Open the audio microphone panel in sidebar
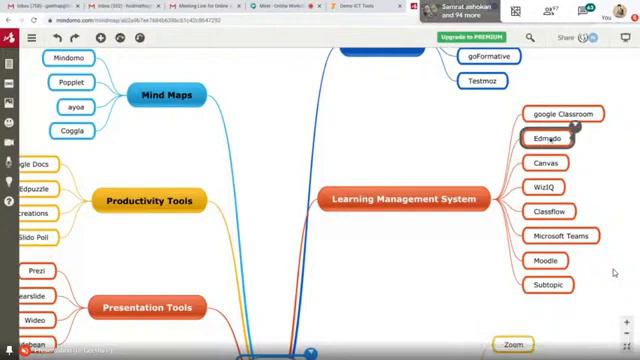Image resolution: width=640 pixels, height=360 pixels. (x=9, y=162)
